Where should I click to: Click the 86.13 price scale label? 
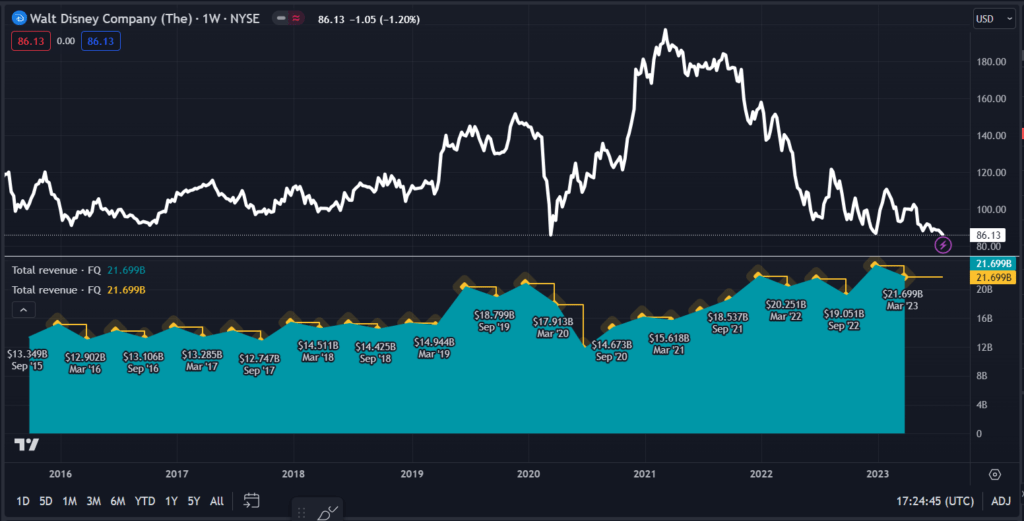coord(988,235)
